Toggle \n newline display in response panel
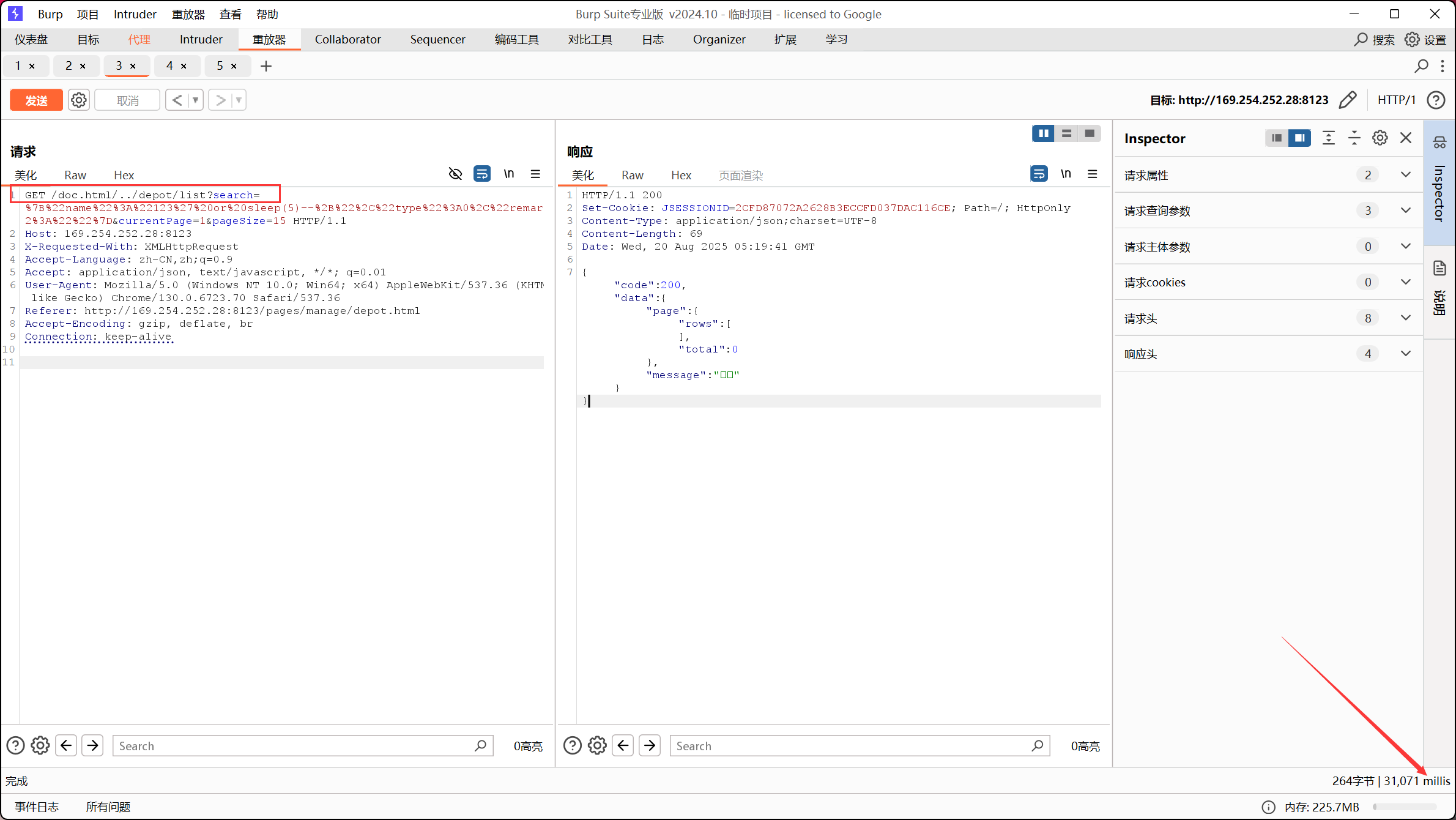1456x820 pixels. pos(1066,174)
